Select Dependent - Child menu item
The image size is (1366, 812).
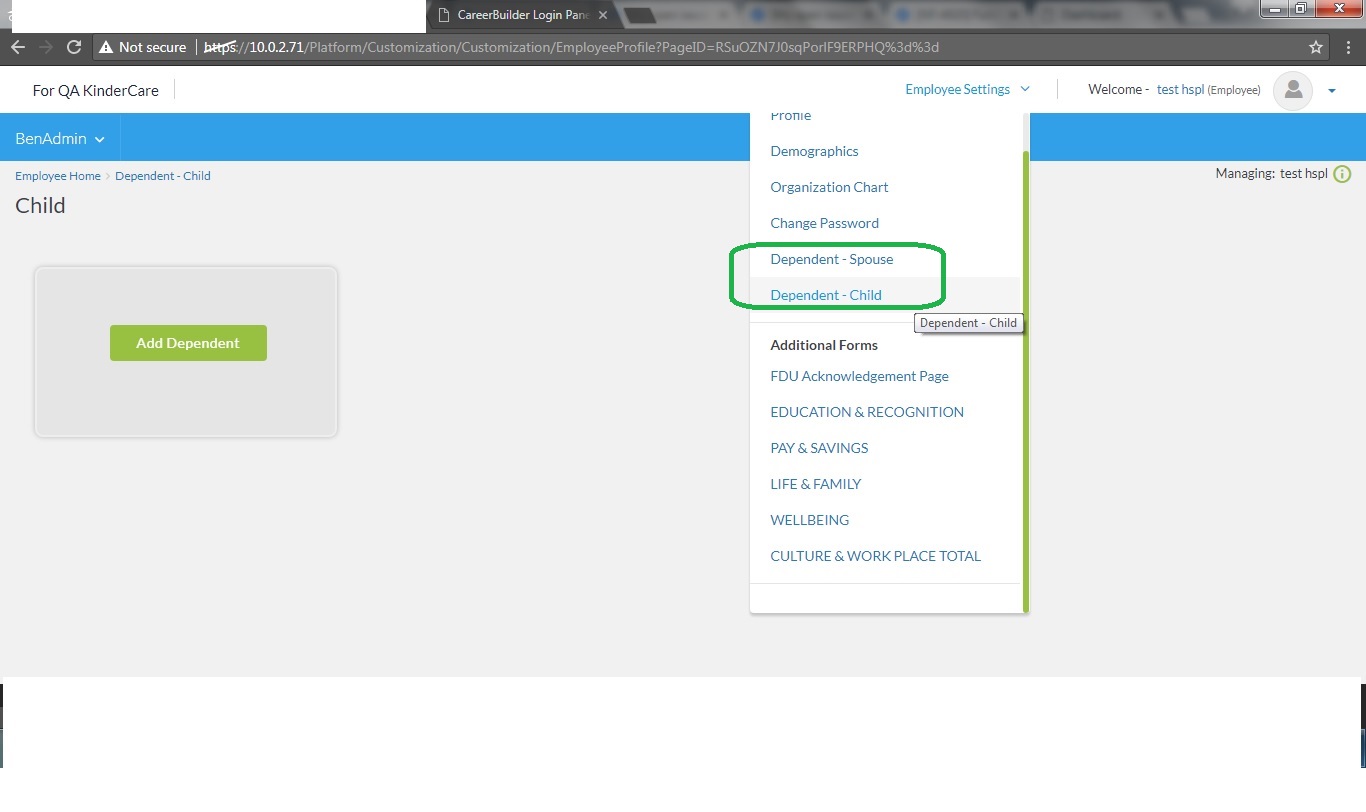825,295
